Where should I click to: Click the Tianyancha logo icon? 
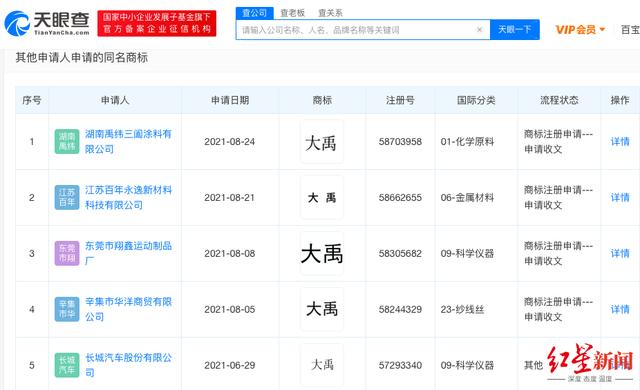(x=17, y=23)
